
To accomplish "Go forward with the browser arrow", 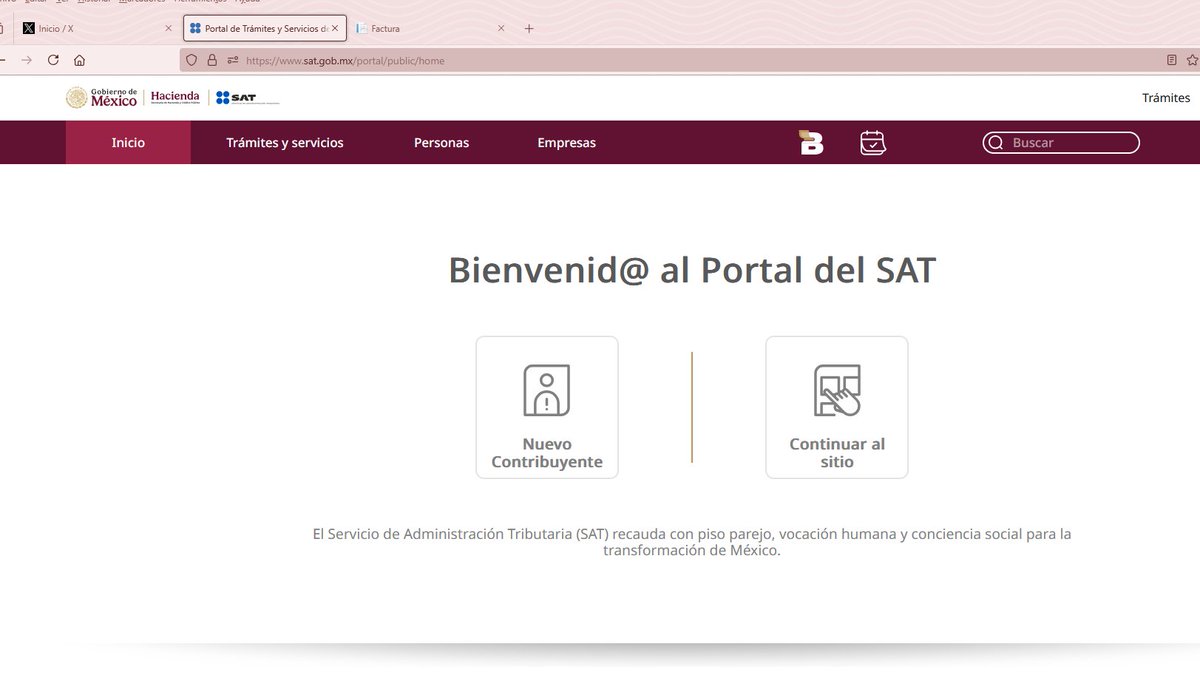I will tap(27, 60).
